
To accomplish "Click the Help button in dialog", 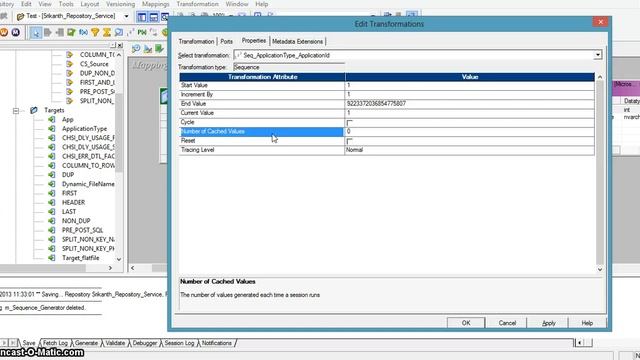I will (587, 323).
